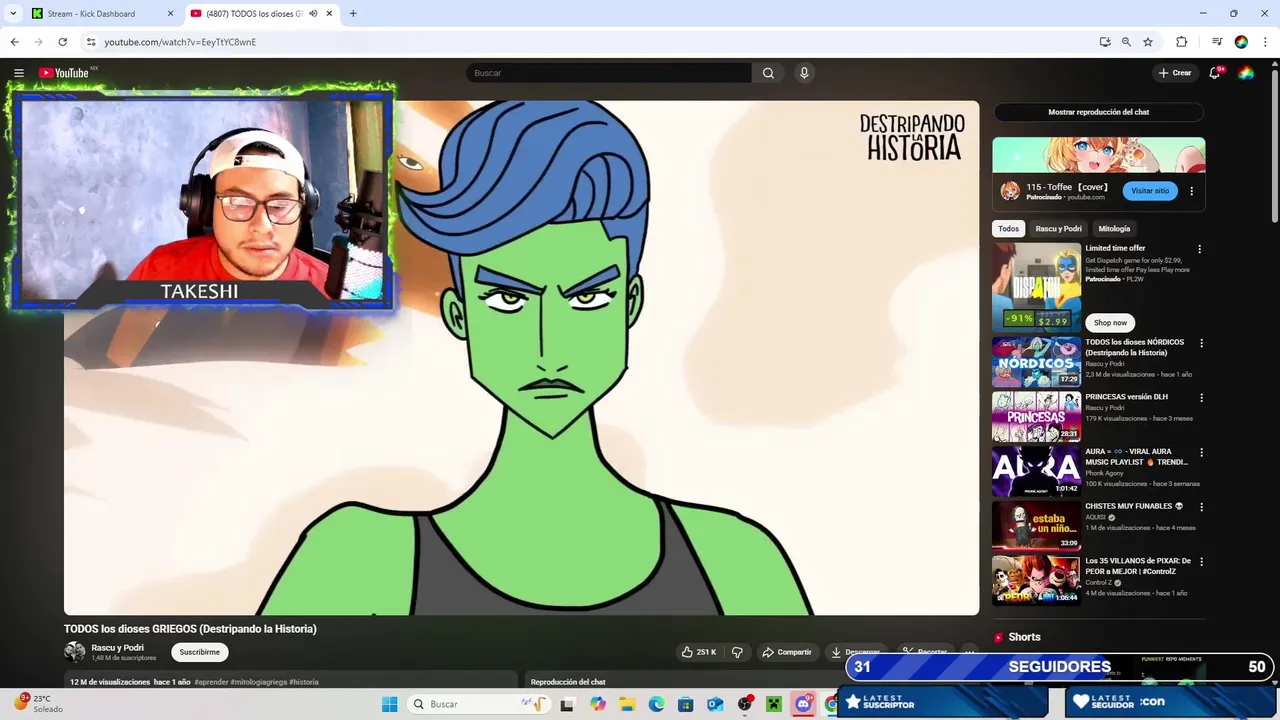The image size is (1280, 720).
Task: Open the YouTube hamburger guide menu
Action: (x=18, y=73)
